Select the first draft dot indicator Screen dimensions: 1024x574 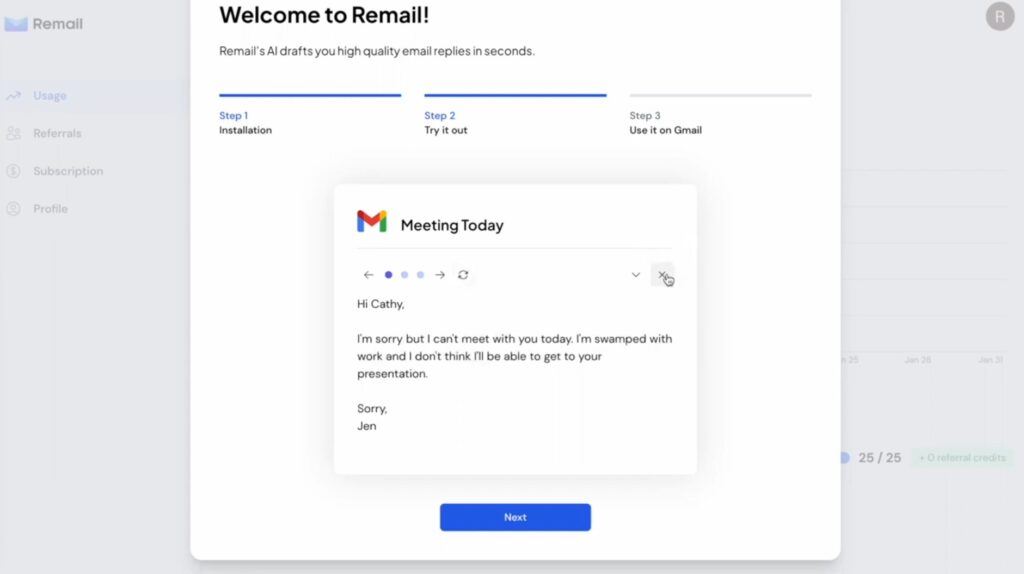point(389,275)
